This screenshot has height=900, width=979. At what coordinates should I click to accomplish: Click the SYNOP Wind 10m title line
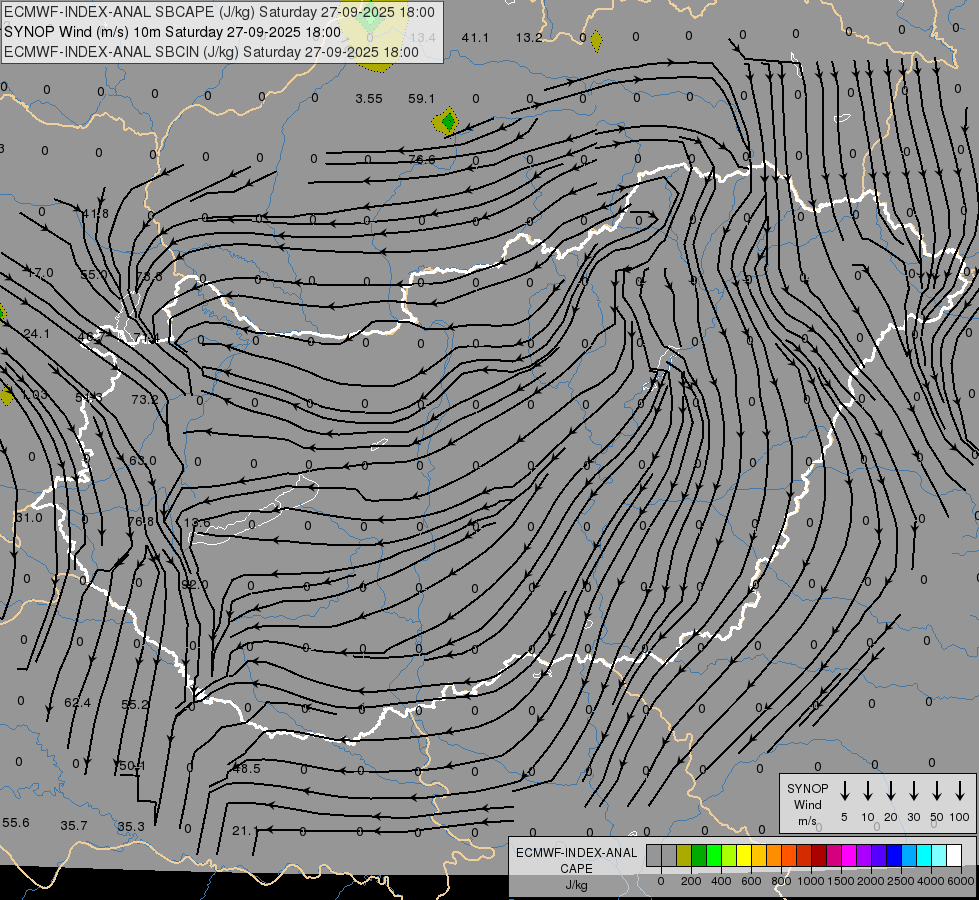tap(172, 32)
